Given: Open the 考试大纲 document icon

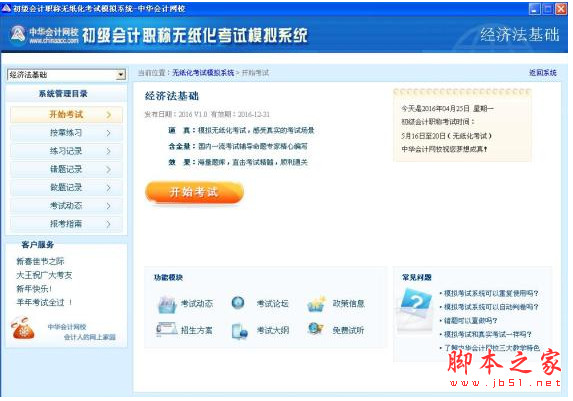Looking at the screenshot, I should [x=240, y=332].
